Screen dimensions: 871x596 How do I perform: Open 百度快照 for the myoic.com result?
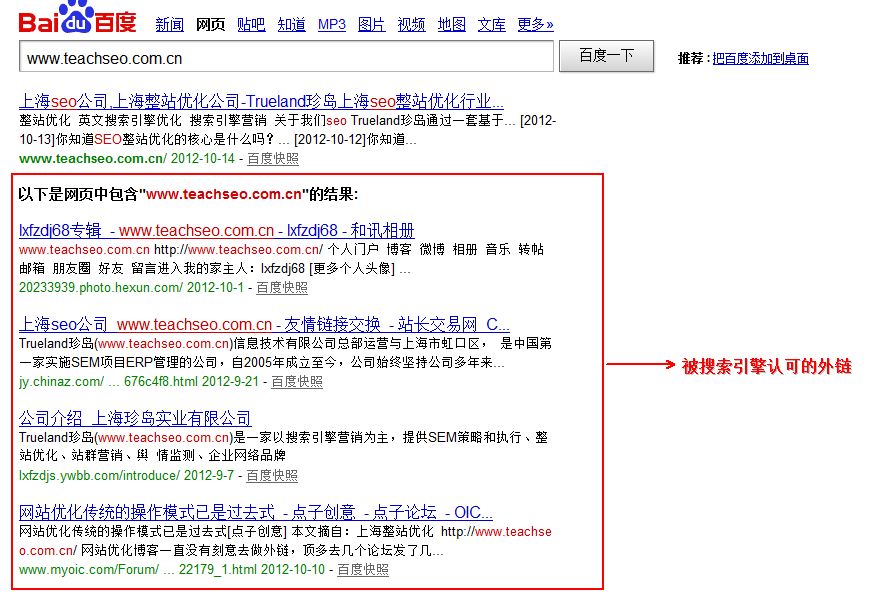[x=362, y=570]
